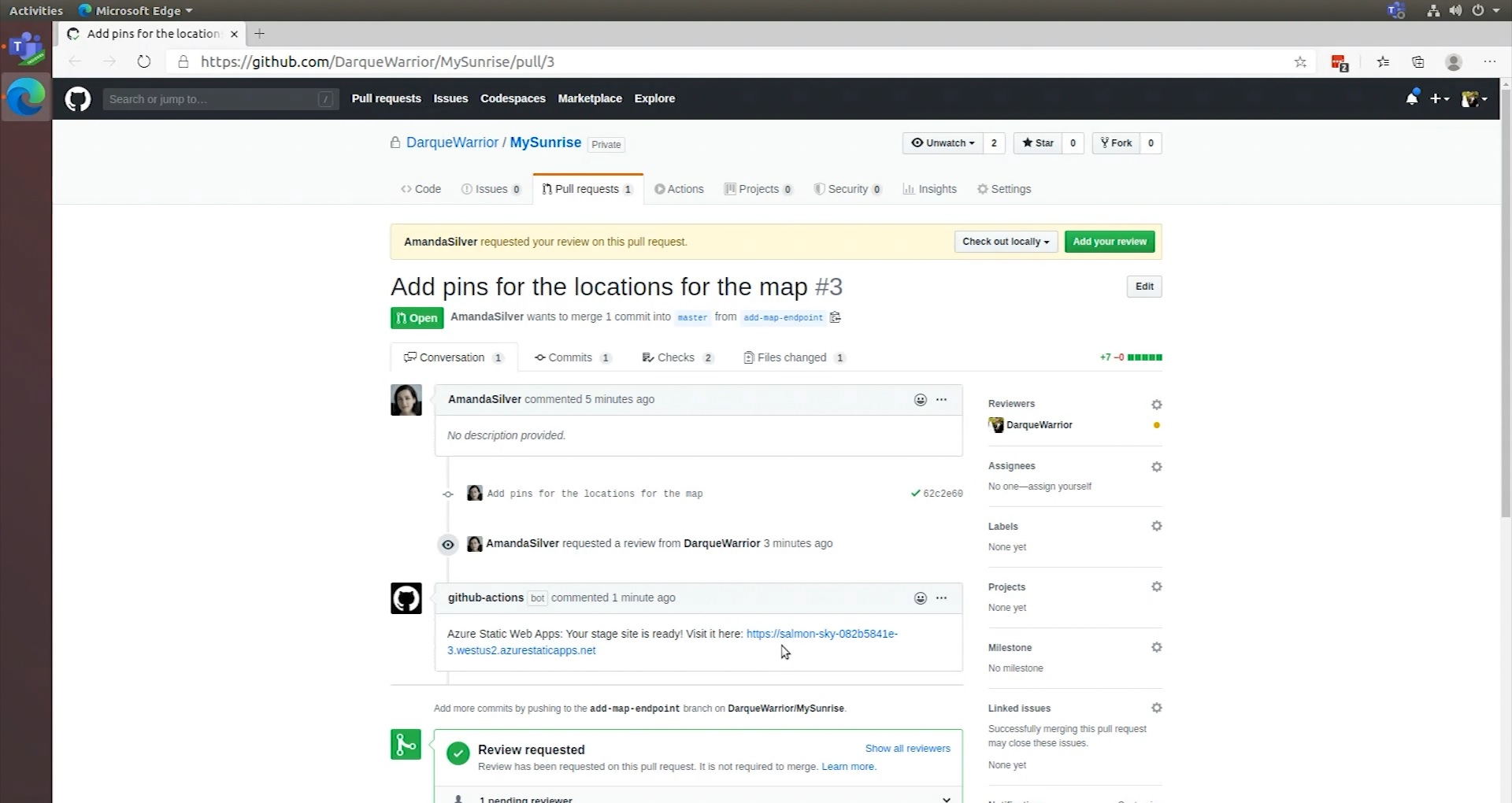
Task: Copy the add-map-endpoint branch name icon
Action: coord(836,317)
